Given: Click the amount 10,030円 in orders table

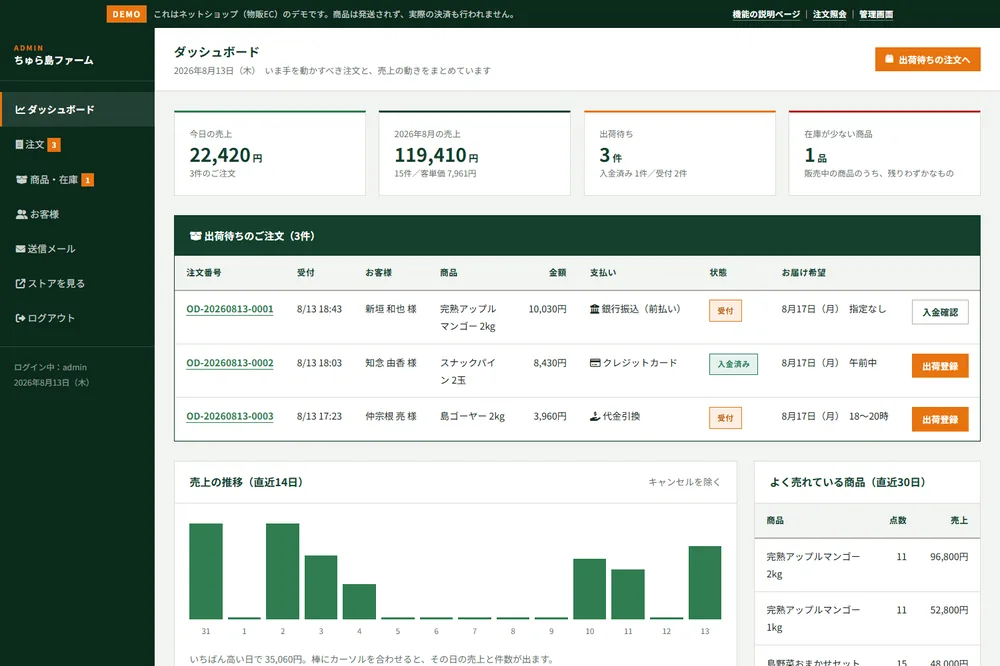Looking at the screenshot, I should point(547,309).
